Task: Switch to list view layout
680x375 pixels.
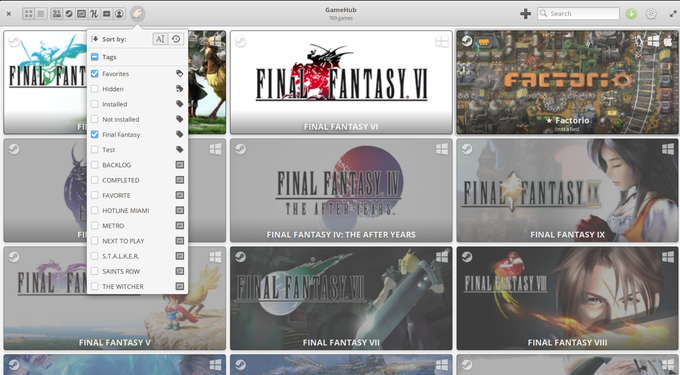Action: (41, 14)
